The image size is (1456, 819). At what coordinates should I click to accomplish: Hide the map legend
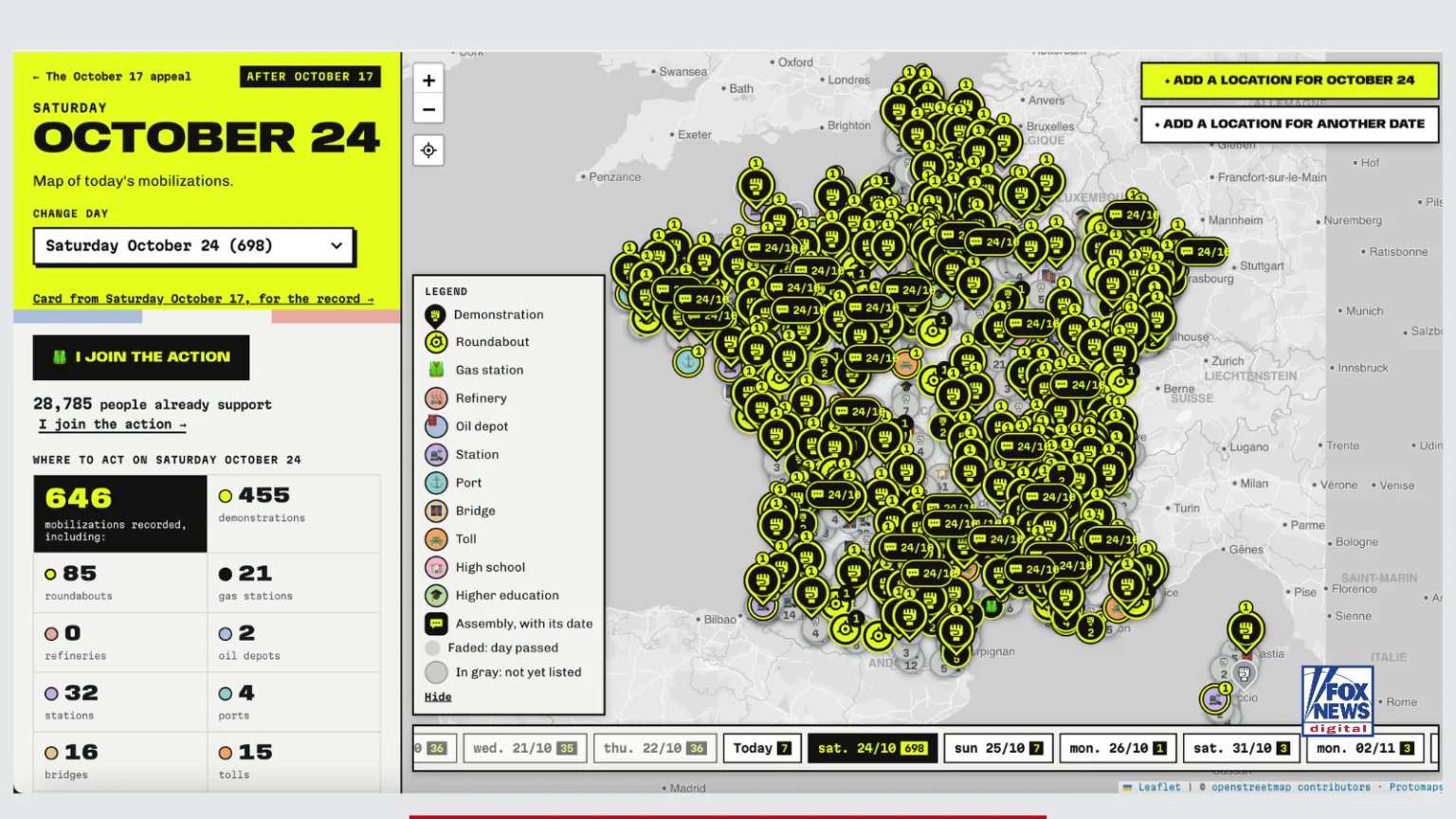[x=438, y=697]
